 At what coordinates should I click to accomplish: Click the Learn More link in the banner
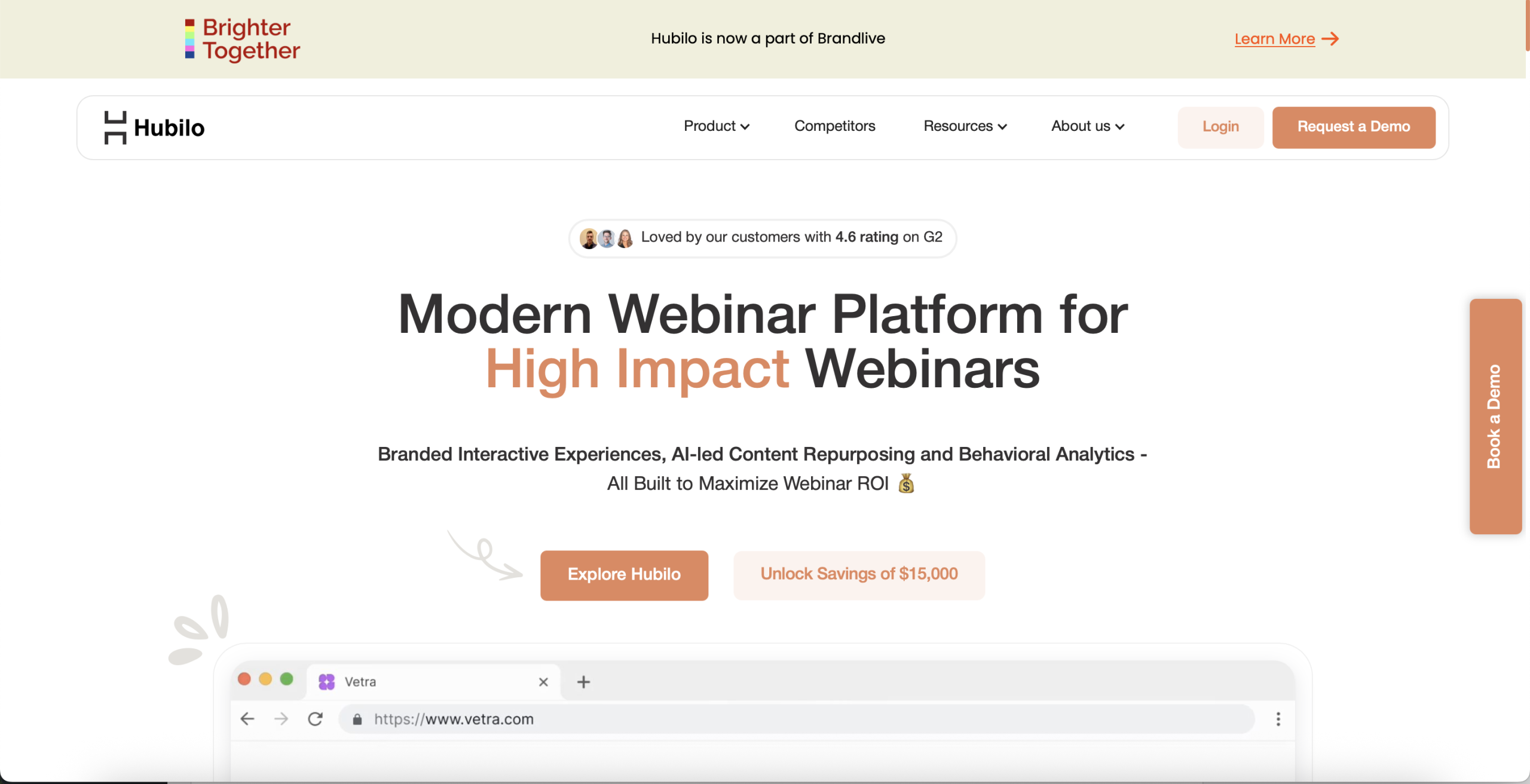tap(1275, 38)
